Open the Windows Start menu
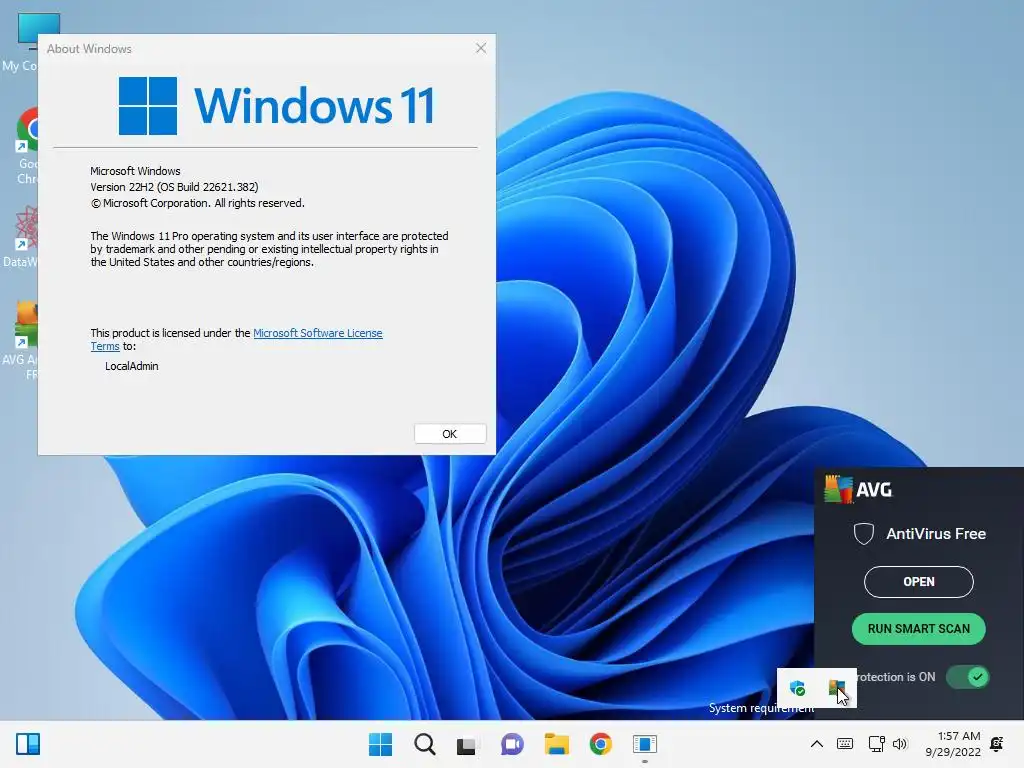The height and width of the screenshot is (768, 1024). click(380, 744)
